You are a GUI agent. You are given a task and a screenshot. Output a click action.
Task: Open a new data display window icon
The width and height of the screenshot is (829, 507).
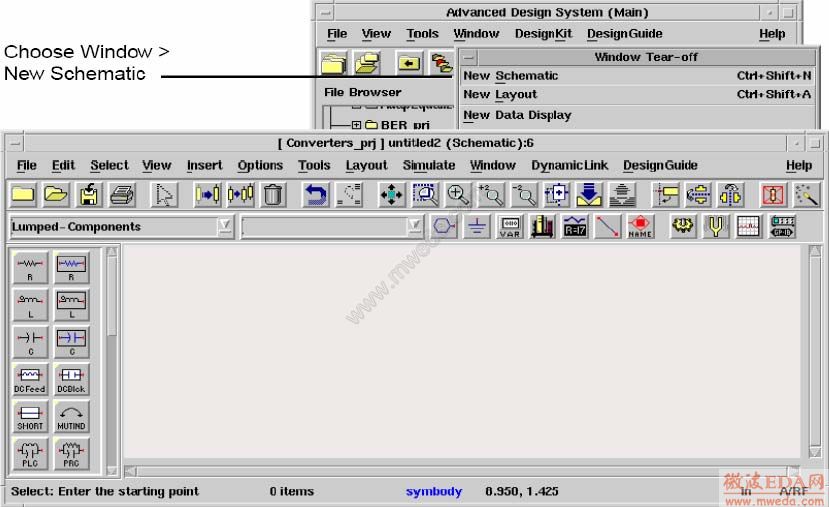click(749, 226)
